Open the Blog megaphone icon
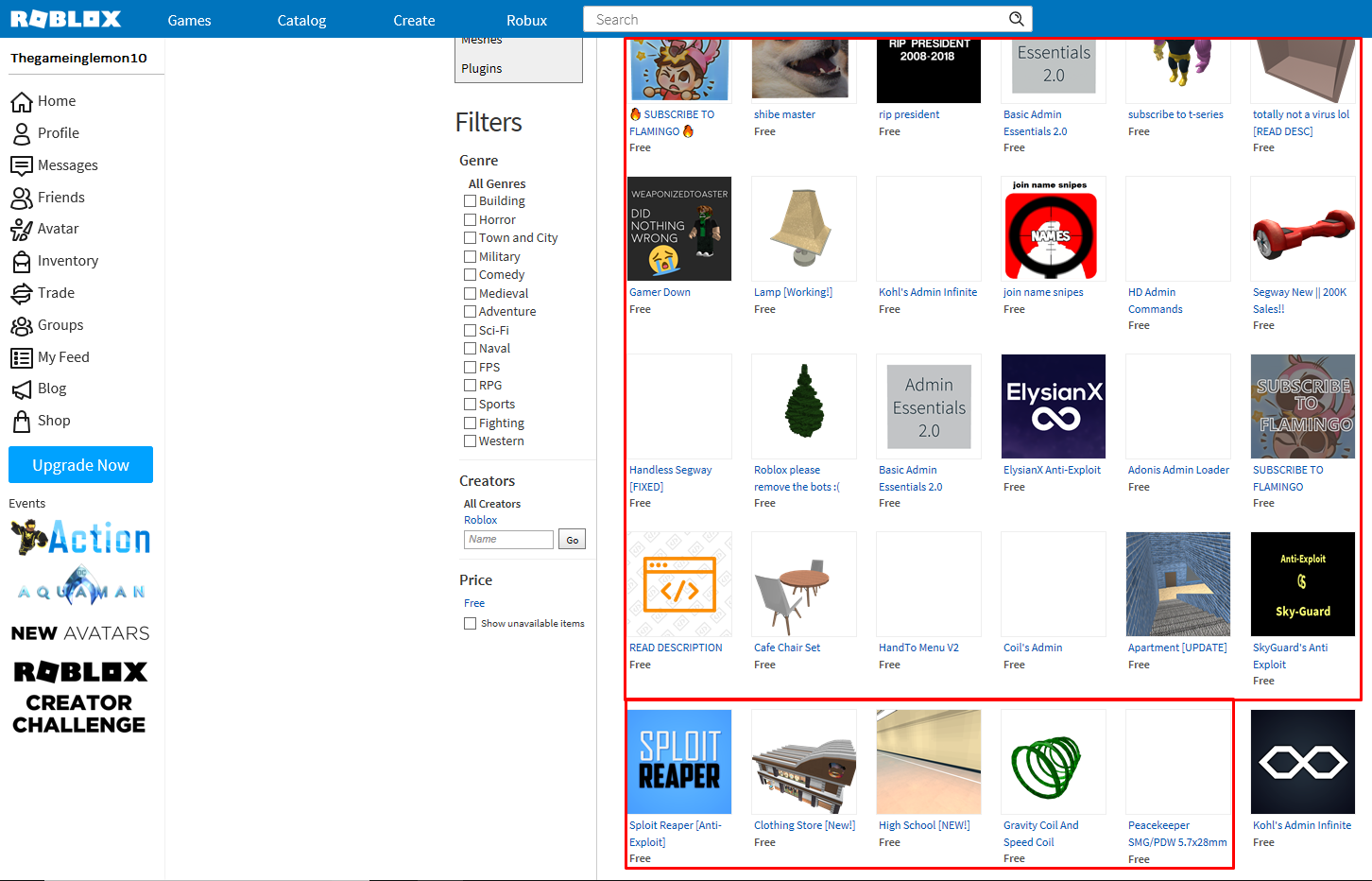Screen dimensions: 1372x881 [22, 389]
